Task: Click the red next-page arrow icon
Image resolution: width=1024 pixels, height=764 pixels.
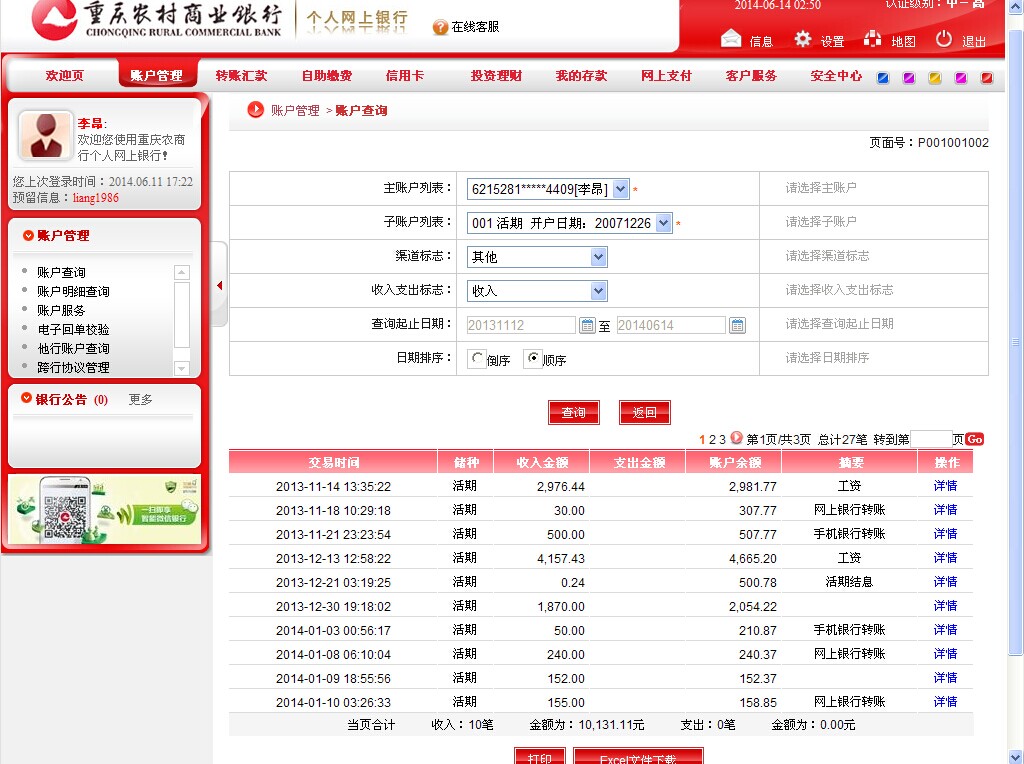Action: [736, 438]
